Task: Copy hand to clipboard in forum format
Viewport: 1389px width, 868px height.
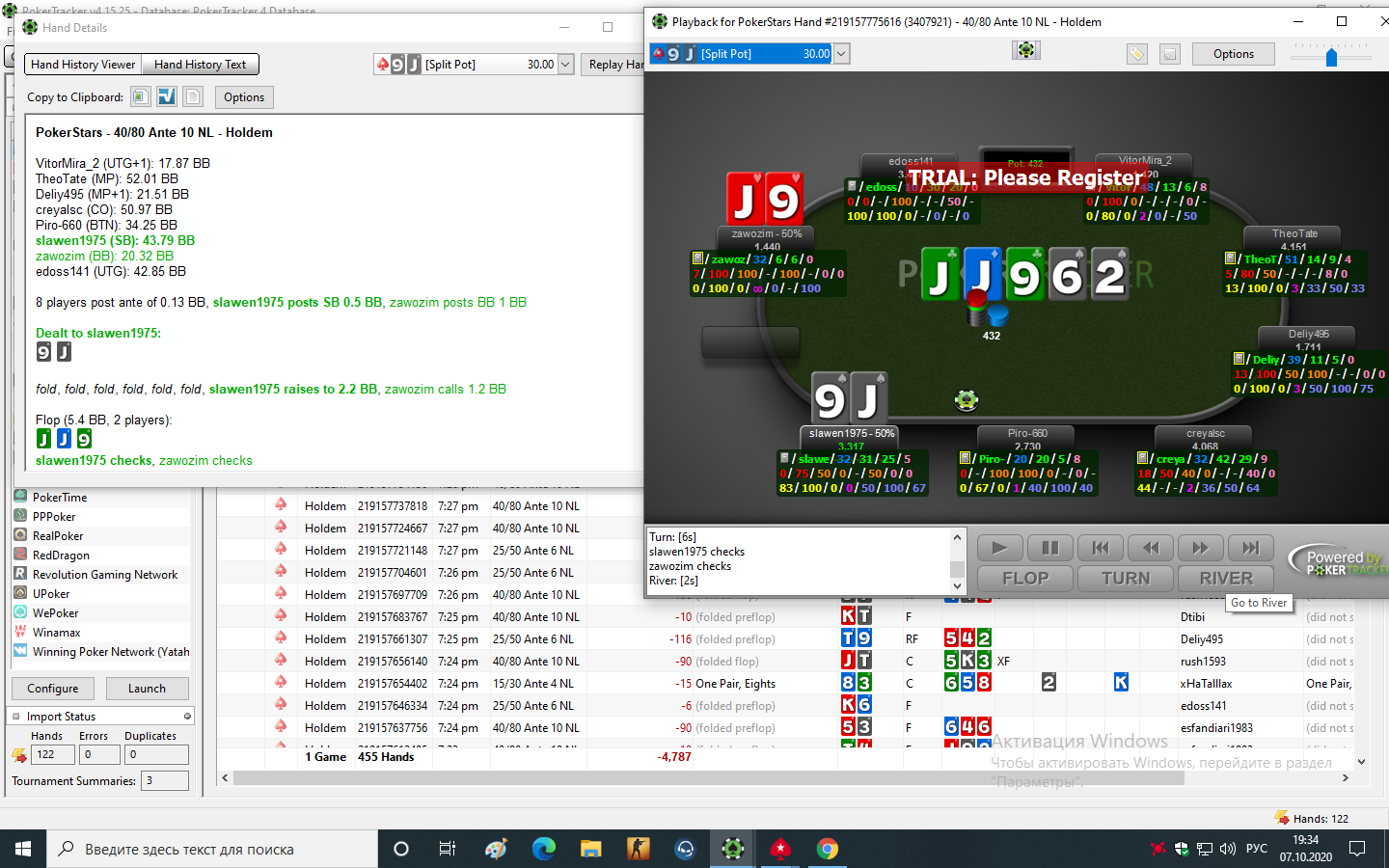Action: [167, 96]
